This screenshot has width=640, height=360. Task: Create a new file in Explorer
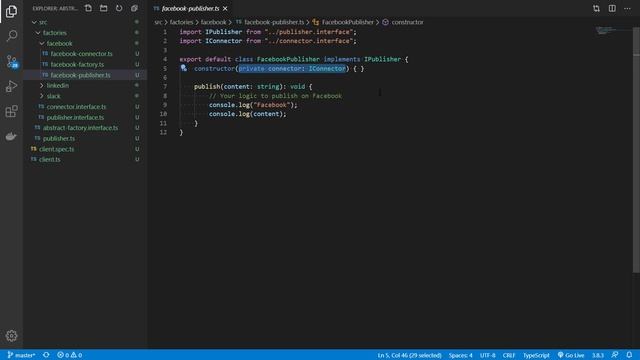point(88,8)
